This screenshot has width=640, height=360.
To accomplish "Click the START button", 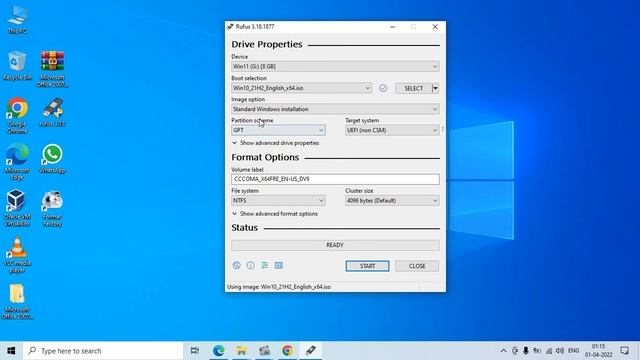I will [367, 266].
